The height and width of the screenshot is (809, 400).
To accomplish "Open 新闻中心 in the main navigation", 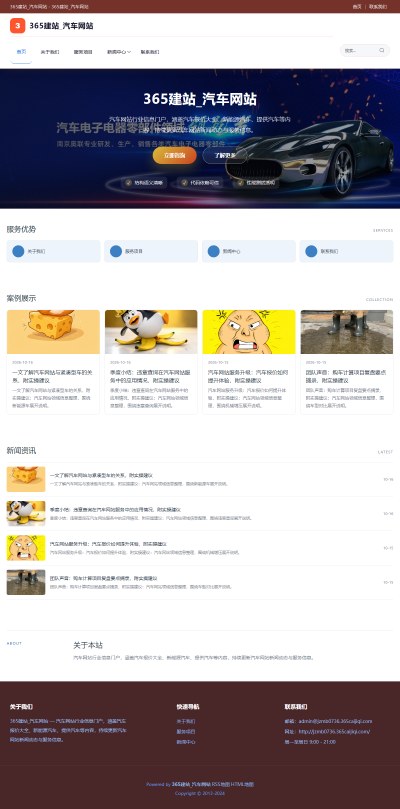I will click(117, 52).
